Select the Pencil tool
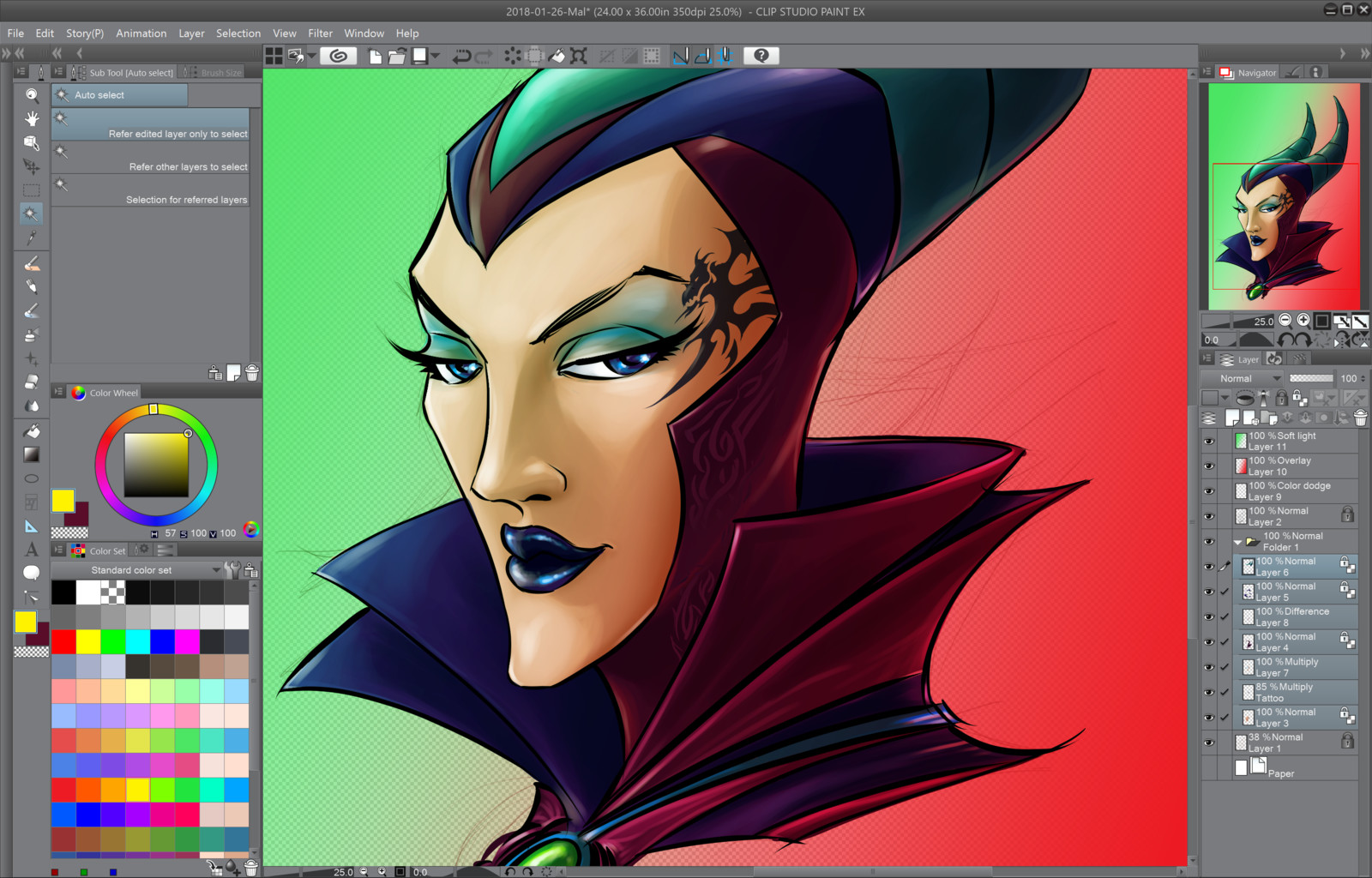1372x878 pixels. pyautogui.click(x=32, y=286)
